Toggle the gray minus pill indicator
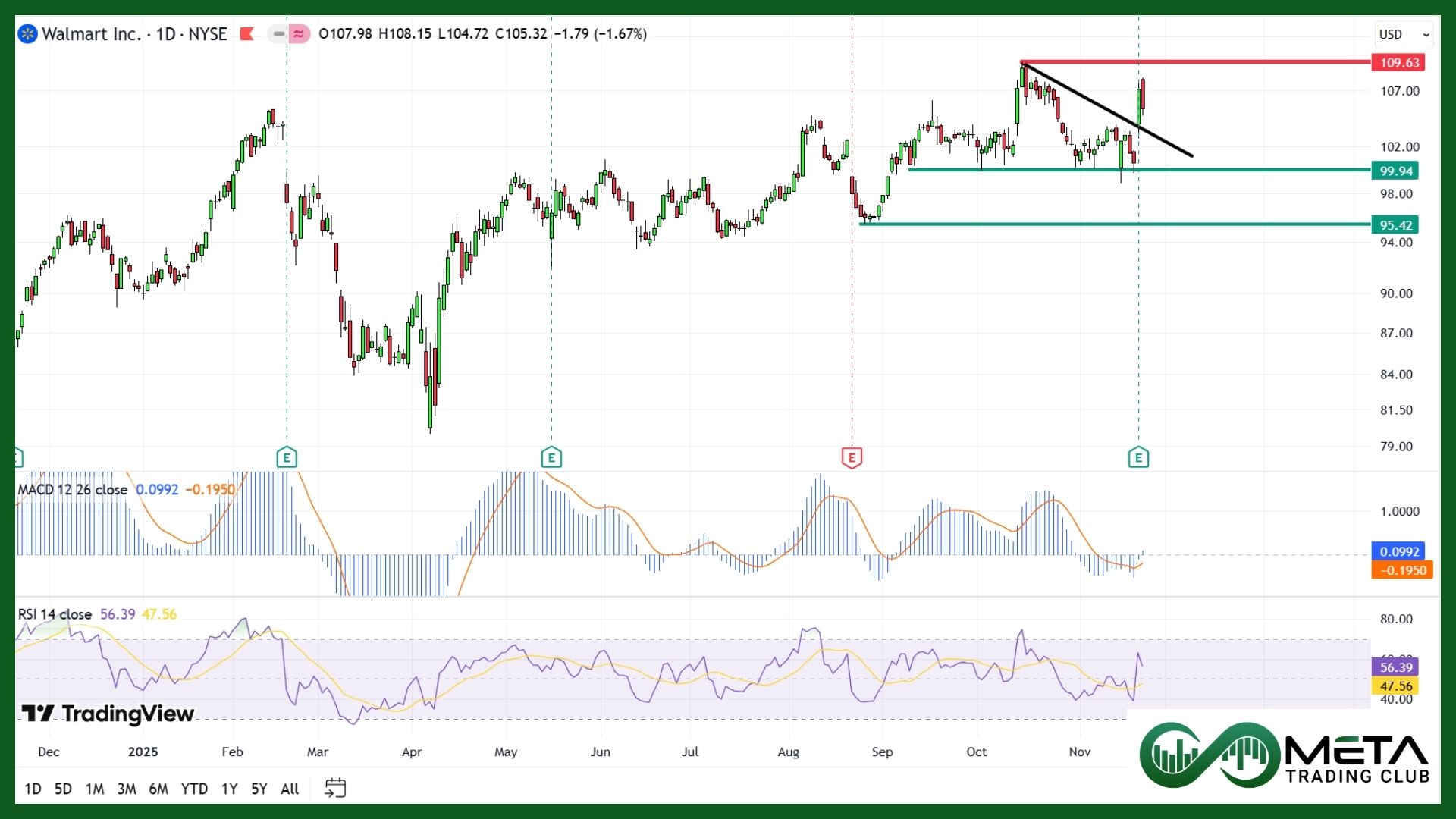The image size is (1456, 819). (278, 34)
